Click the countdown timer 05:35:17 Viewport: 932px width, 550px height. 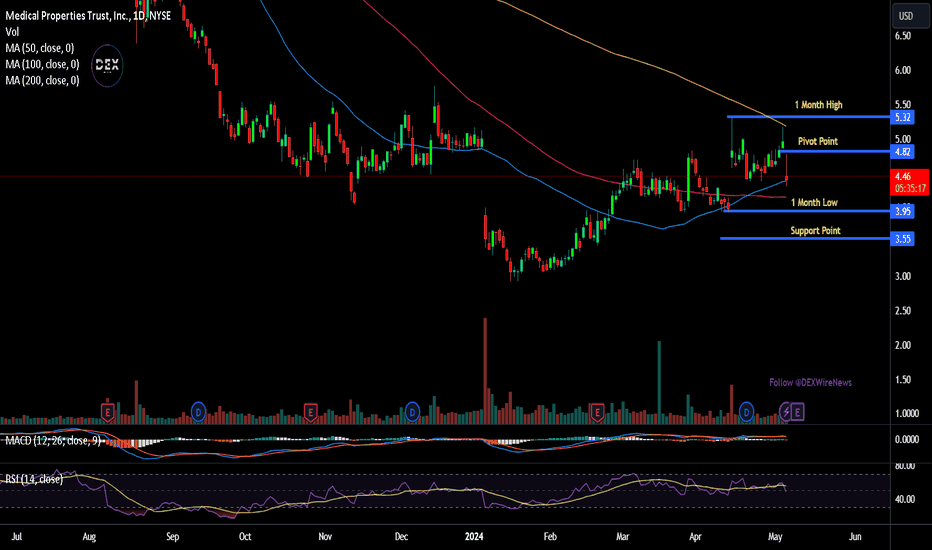tap(910, 188)
